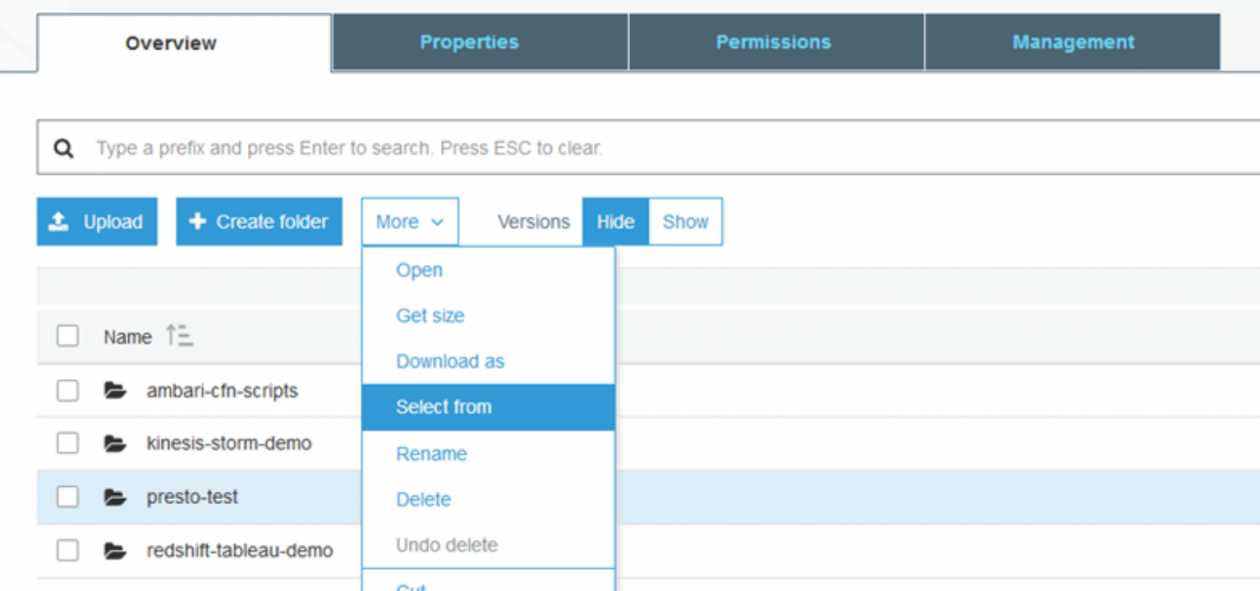Screen dimensions: 1260x591
Task: Show versions using the Show toggle
Action: 685,222
